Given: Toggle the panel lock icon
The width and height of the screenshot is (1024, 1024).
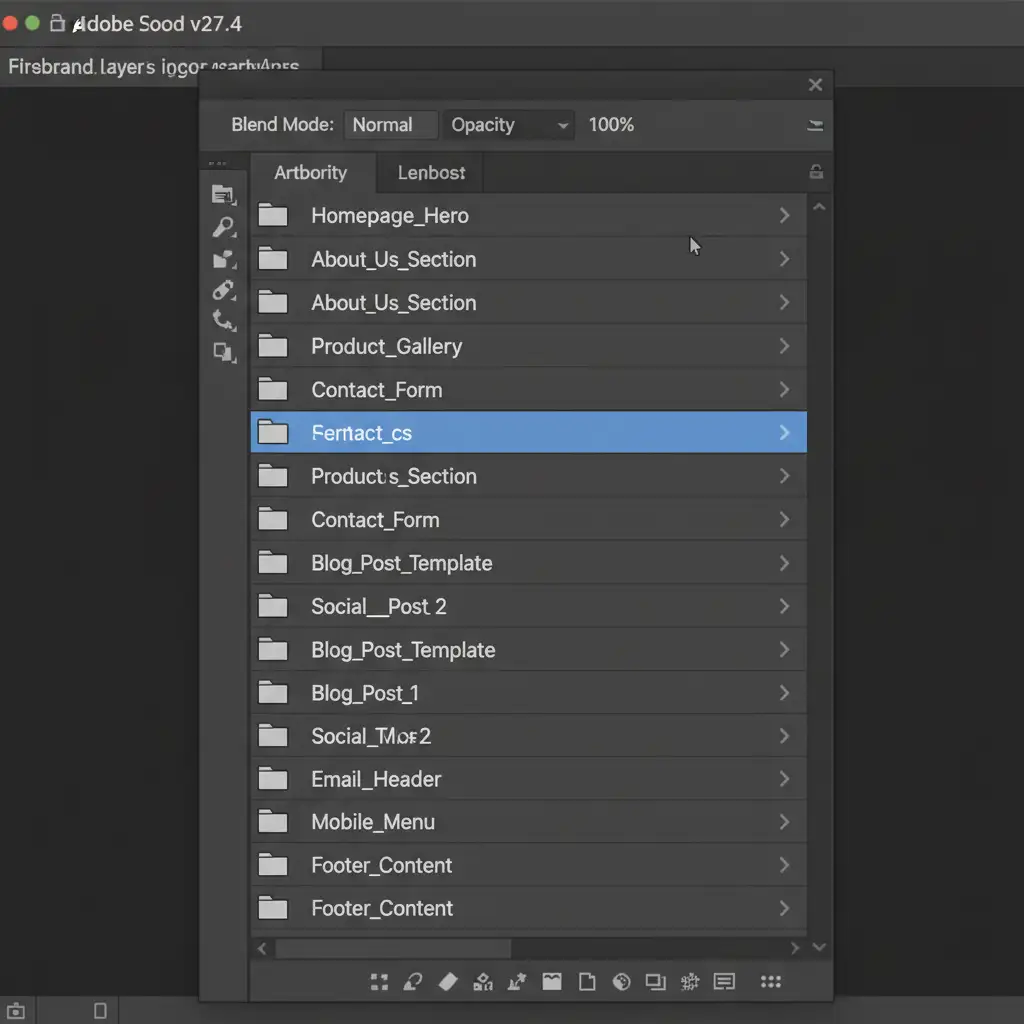Looking at the screenshot, I should pos(816,172).
